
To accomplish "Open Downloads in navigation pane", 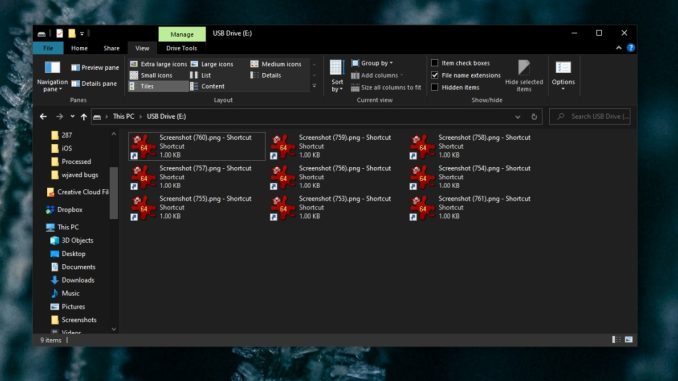I will 72,280.
